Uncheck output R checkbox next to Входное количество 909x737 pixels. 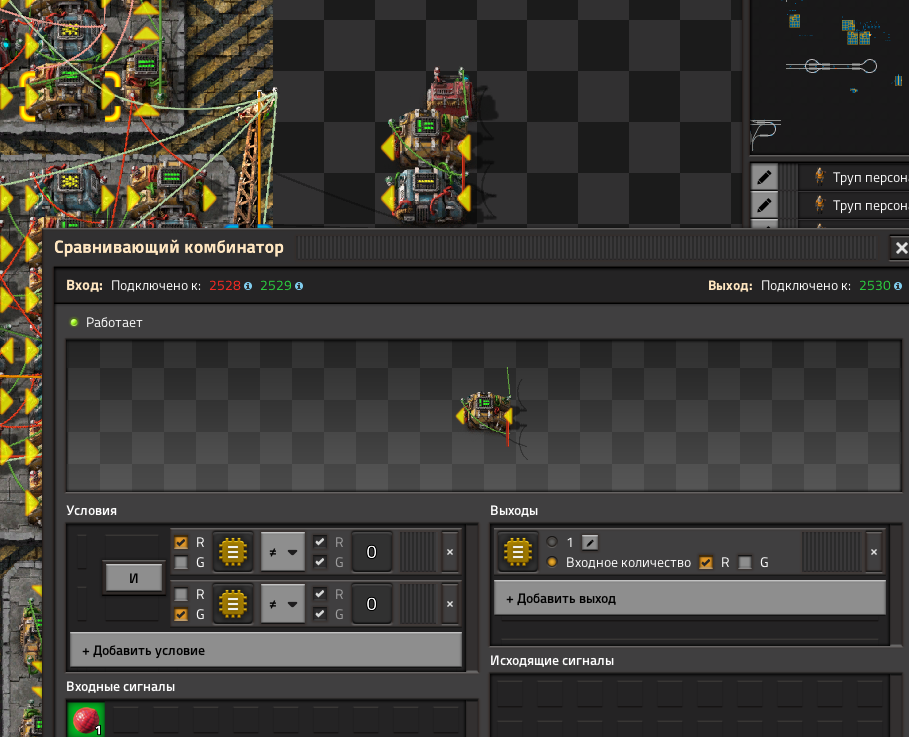pos(706,562)
